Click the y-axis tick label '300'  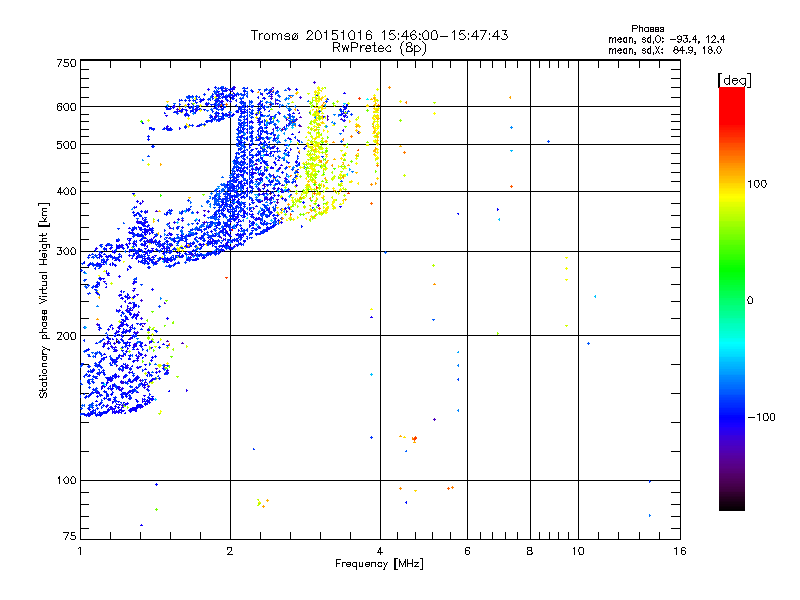pyautogui.click(x=66, y=251)
